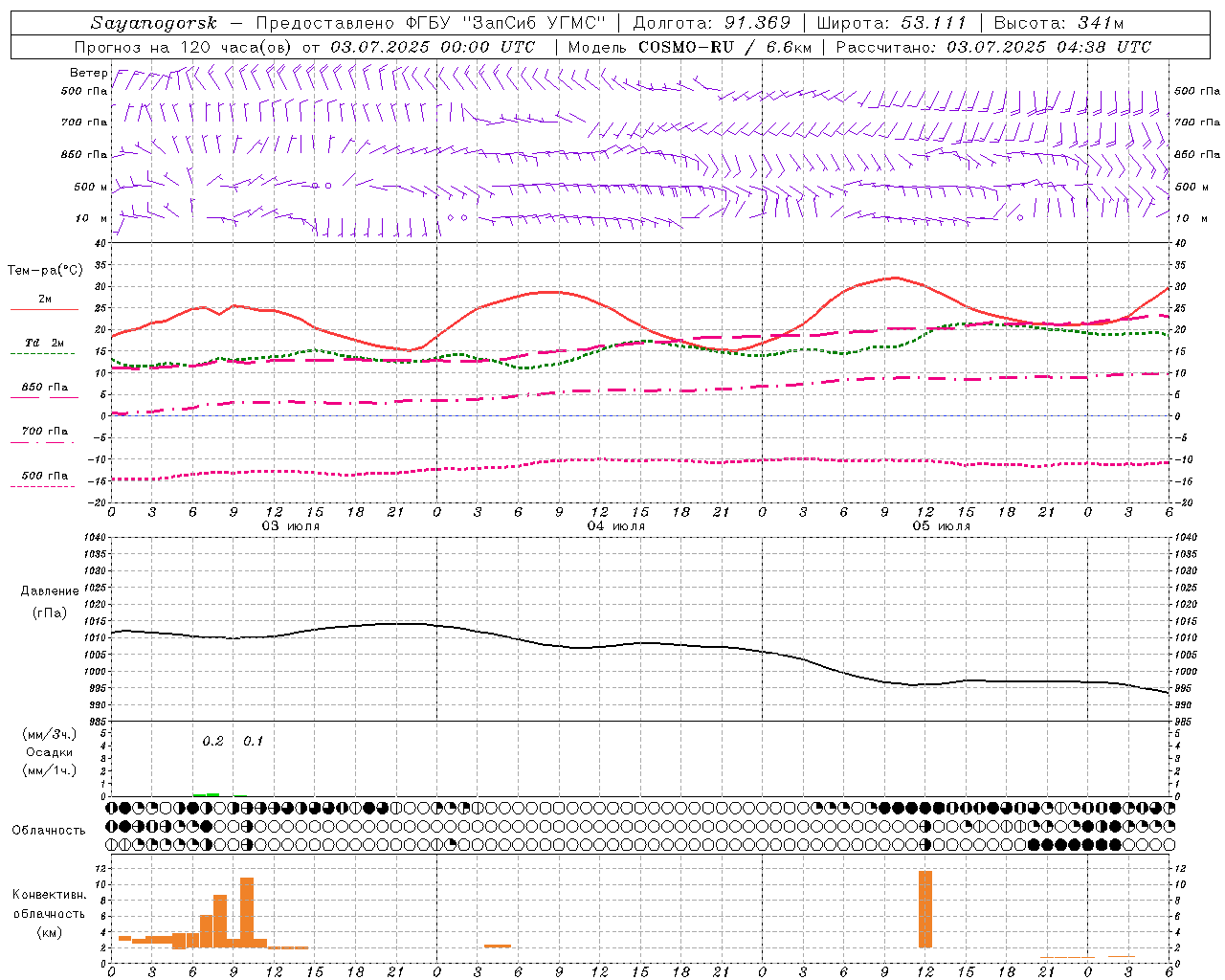Click the station name Sayanogorsk
The height and width of the screenshot is (980, 1225).
coord(154,23)
